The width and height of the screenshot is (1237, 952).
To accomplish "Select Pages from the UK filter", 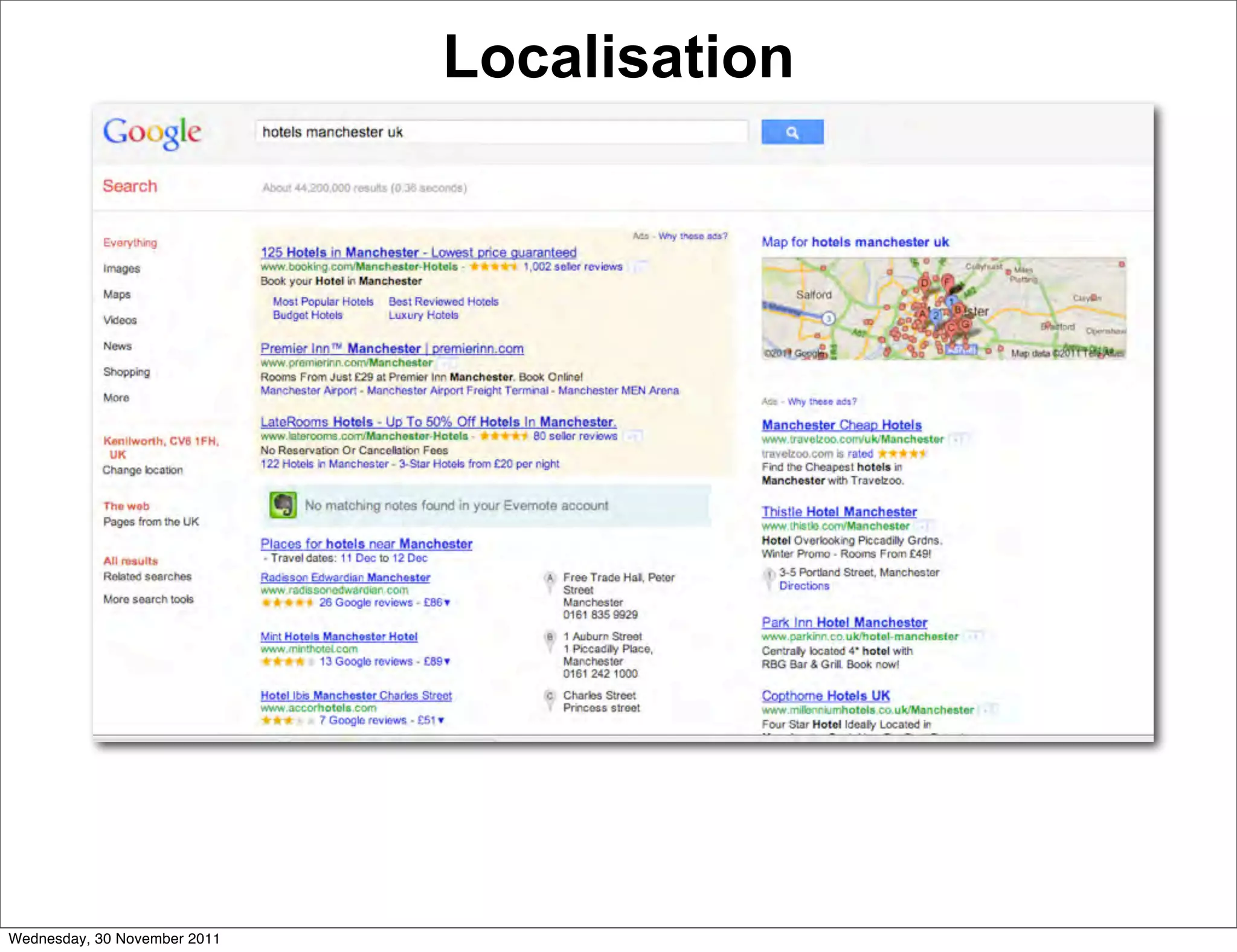I will [151, 521].
